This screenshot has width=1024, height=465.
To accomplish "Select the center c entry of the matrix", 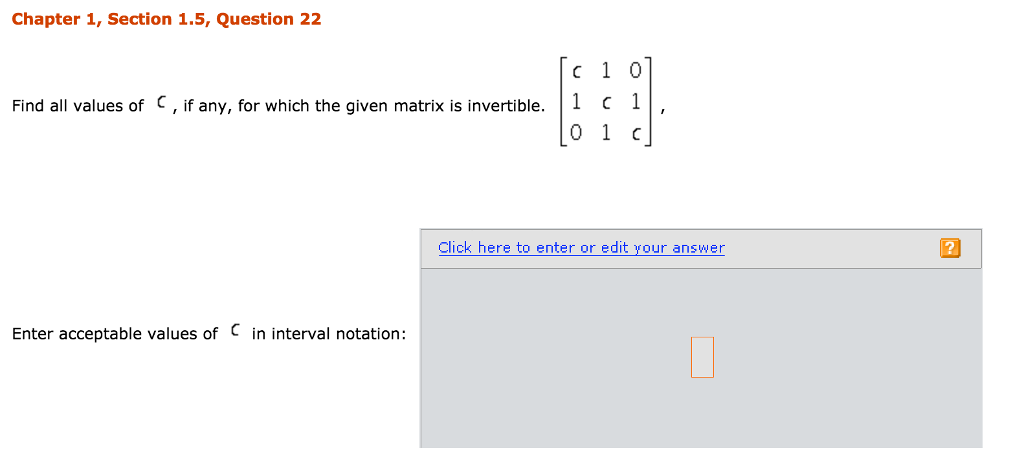I will pos(606,101).
